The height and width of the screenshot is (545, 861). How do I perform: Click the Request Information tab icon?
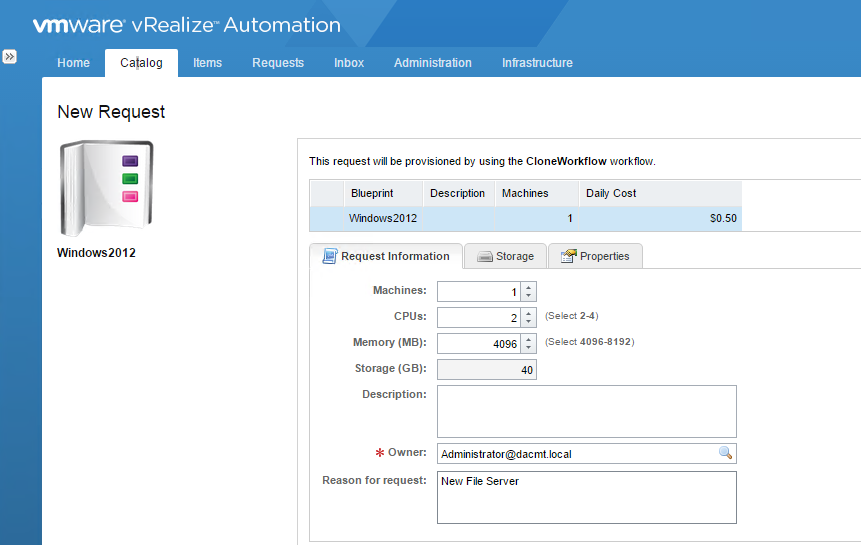click(329, 256)
